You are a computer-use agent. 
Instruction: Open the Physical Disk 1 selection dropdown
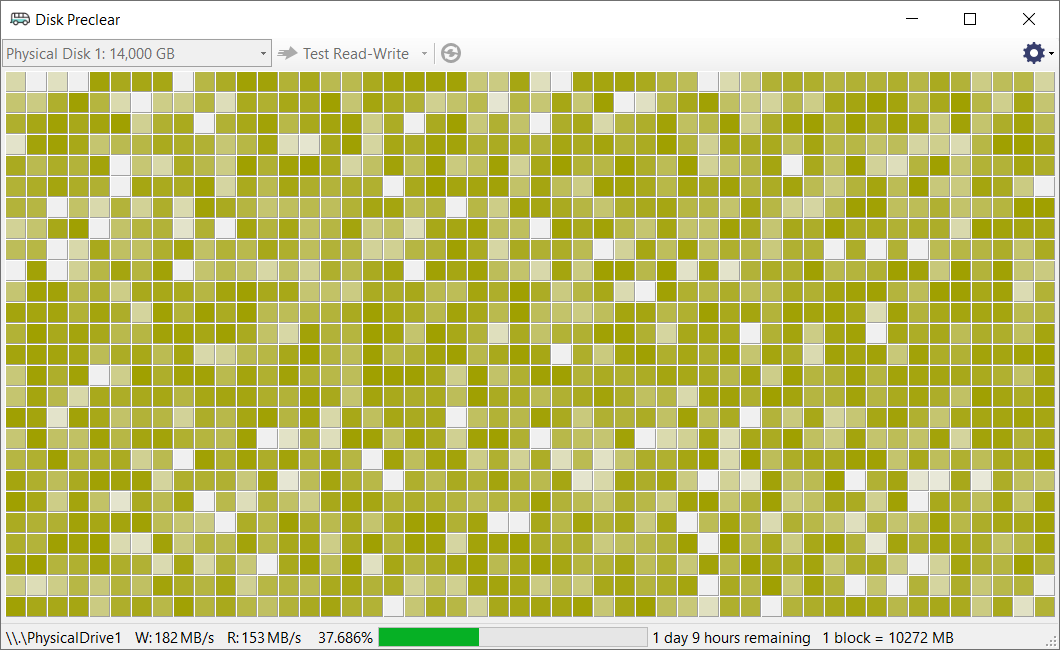point(136,53)
